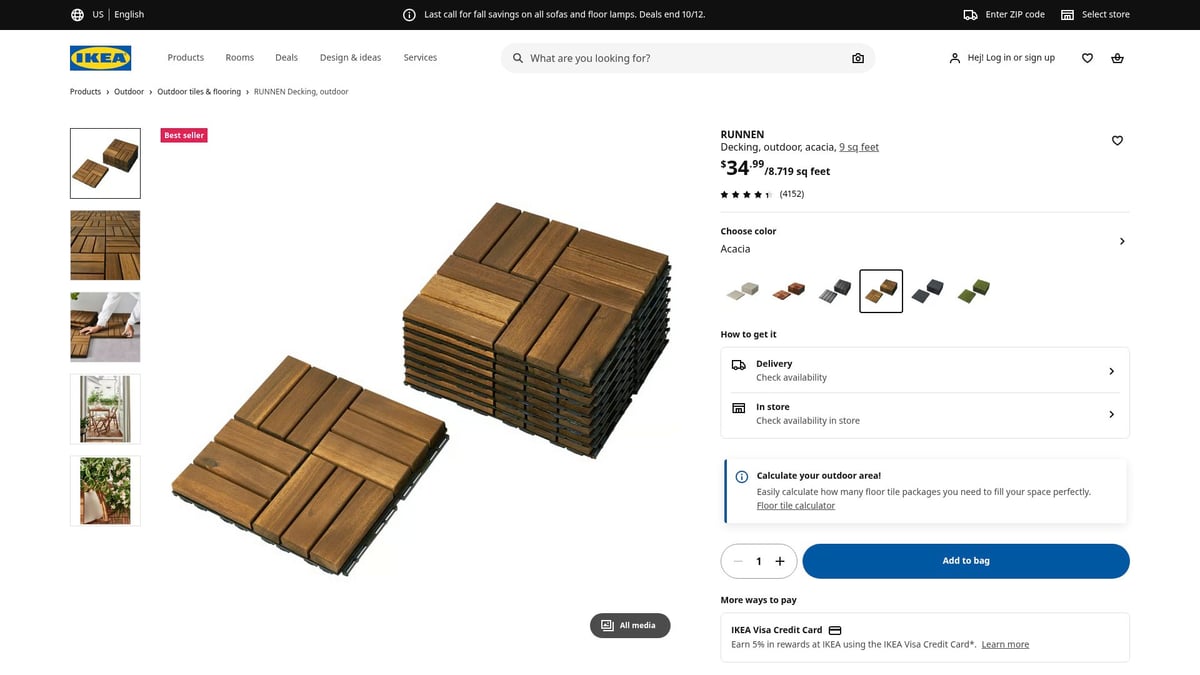
Task: Open favorites heart icon in header
Action: pyautogui.click(x=1087, y=58)
